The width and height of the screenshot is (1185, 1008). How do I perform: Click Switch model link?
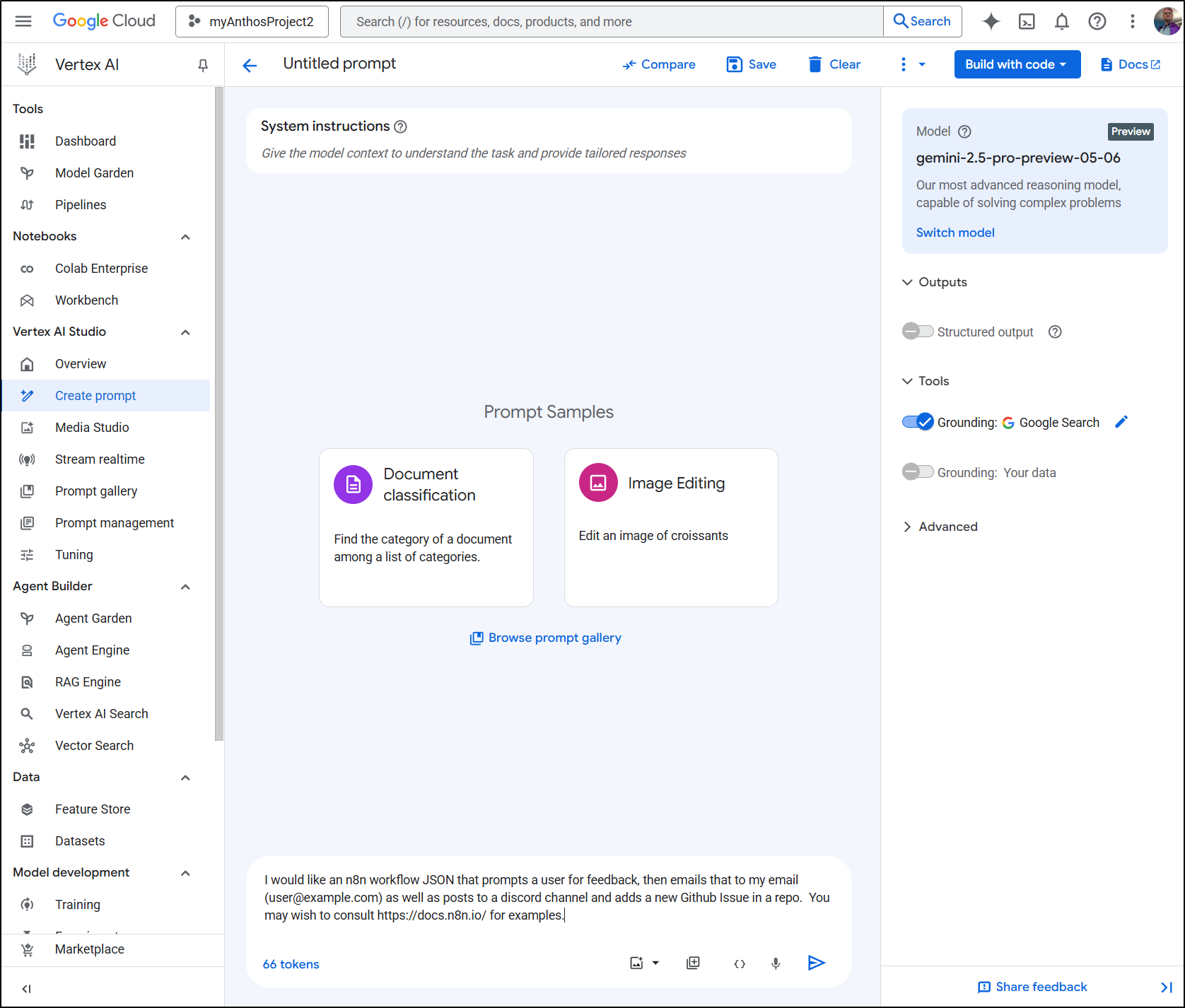955,233
